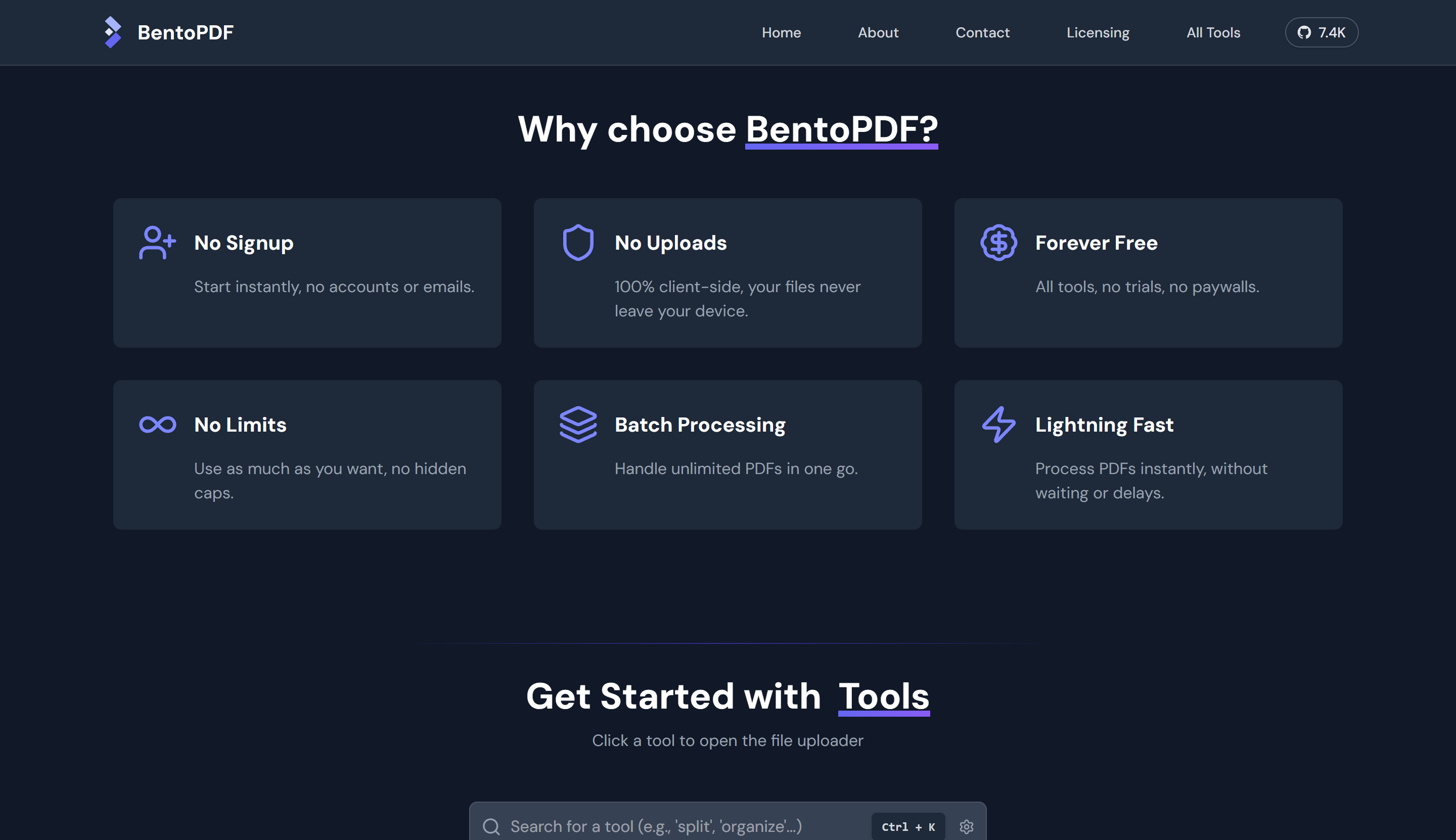
Task: Click inside the tool search input field
Action: (664, 826)
